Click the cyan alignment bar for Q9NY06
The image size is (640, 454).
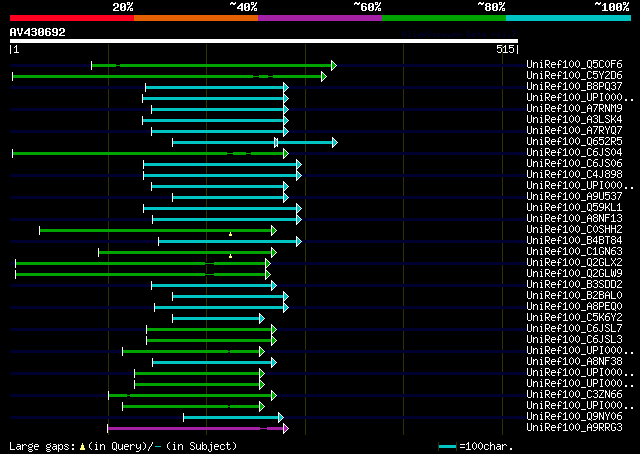pyautogui.click(x=231, y=418)
